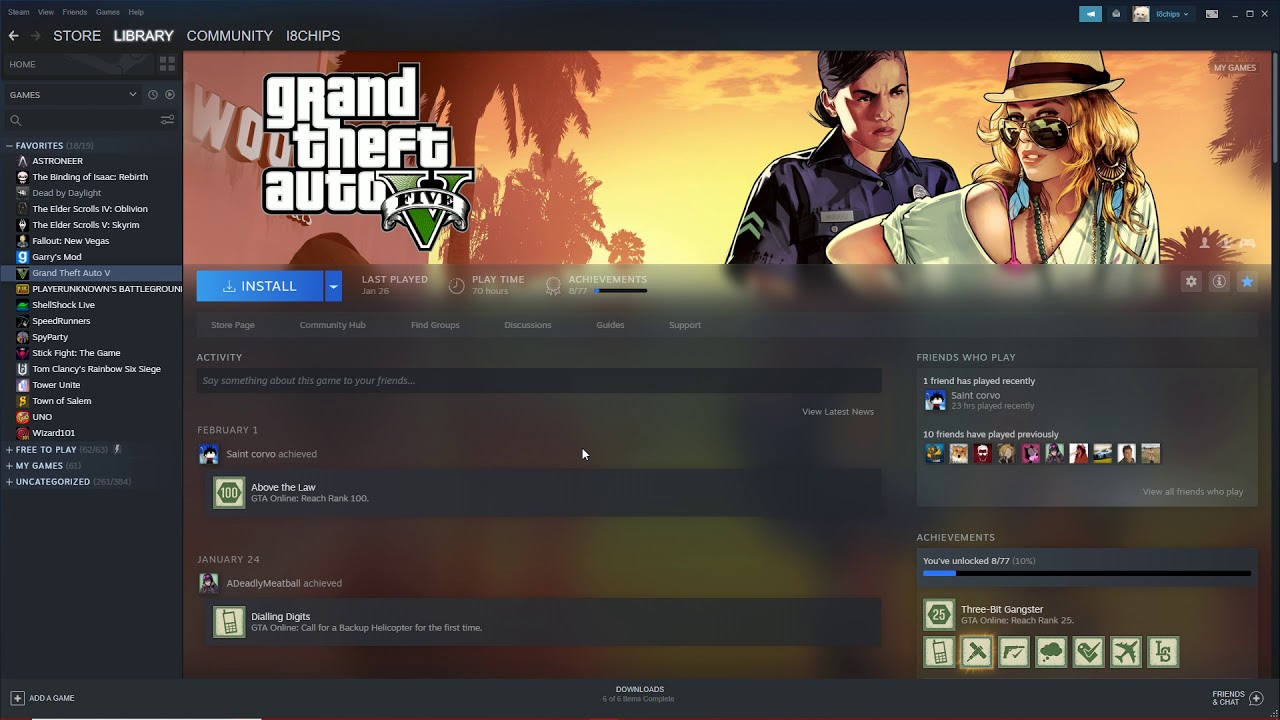The width and height of the screenshot is (1280, 720).
Task: Click the achievements progress bar in header
Action: coord(621,291)
